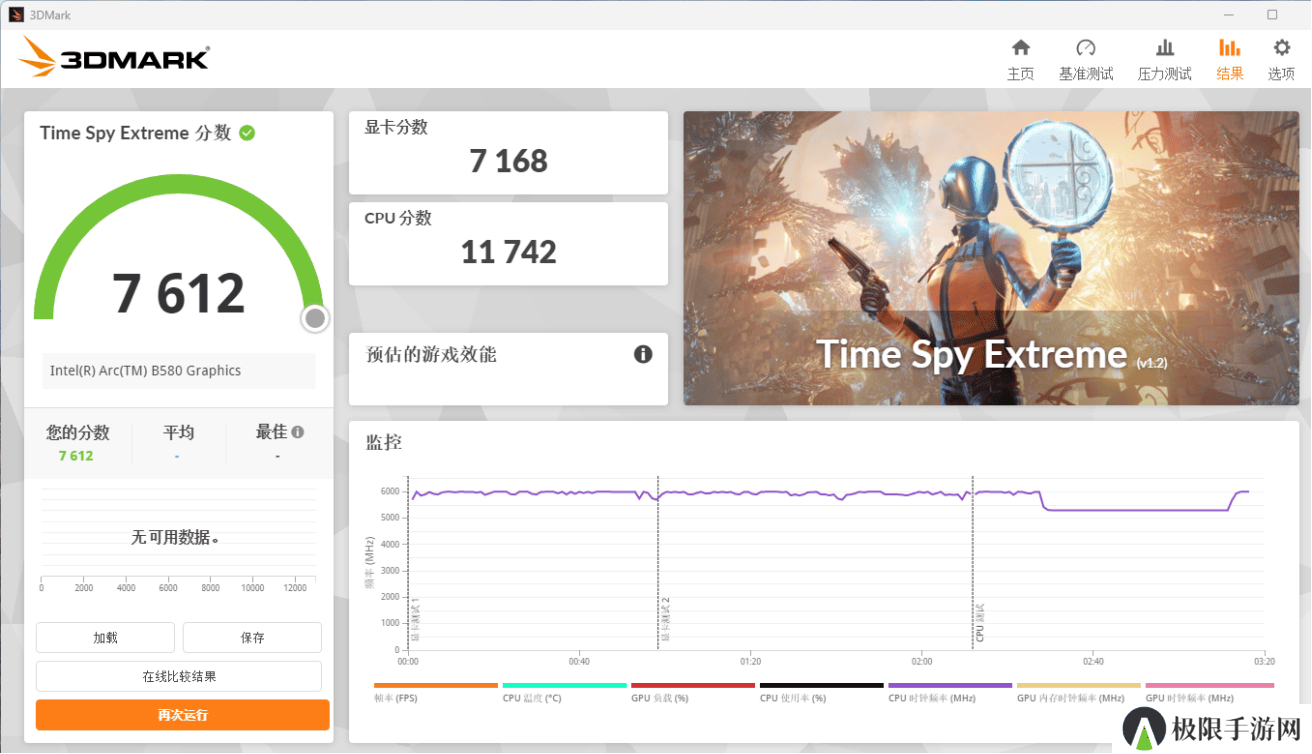
Task: Click the 加载 load button
Action: [105, 637]
